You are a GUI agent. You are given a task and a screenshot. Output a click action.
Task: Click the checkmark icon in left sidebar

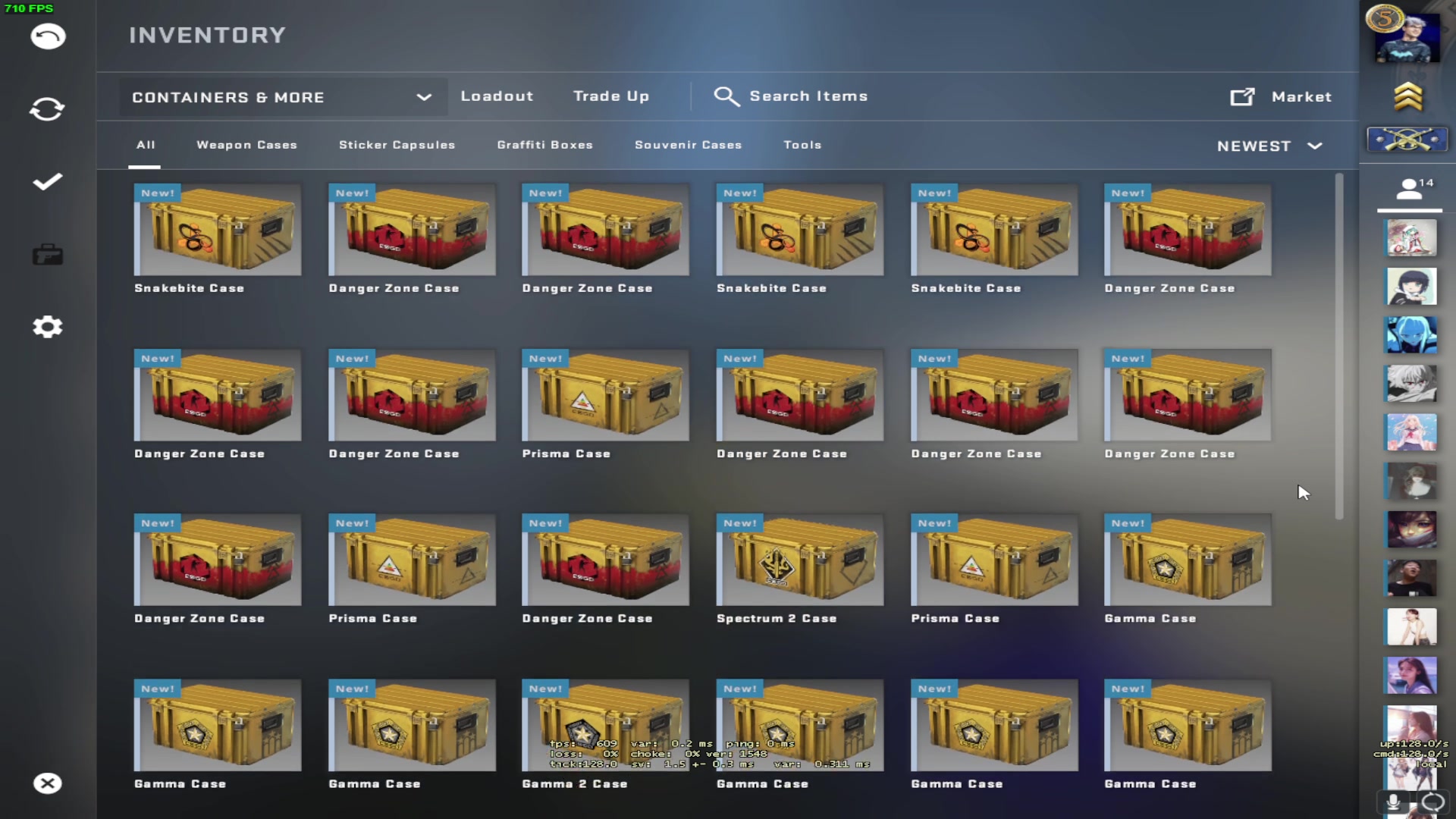[x=47, y=182]
